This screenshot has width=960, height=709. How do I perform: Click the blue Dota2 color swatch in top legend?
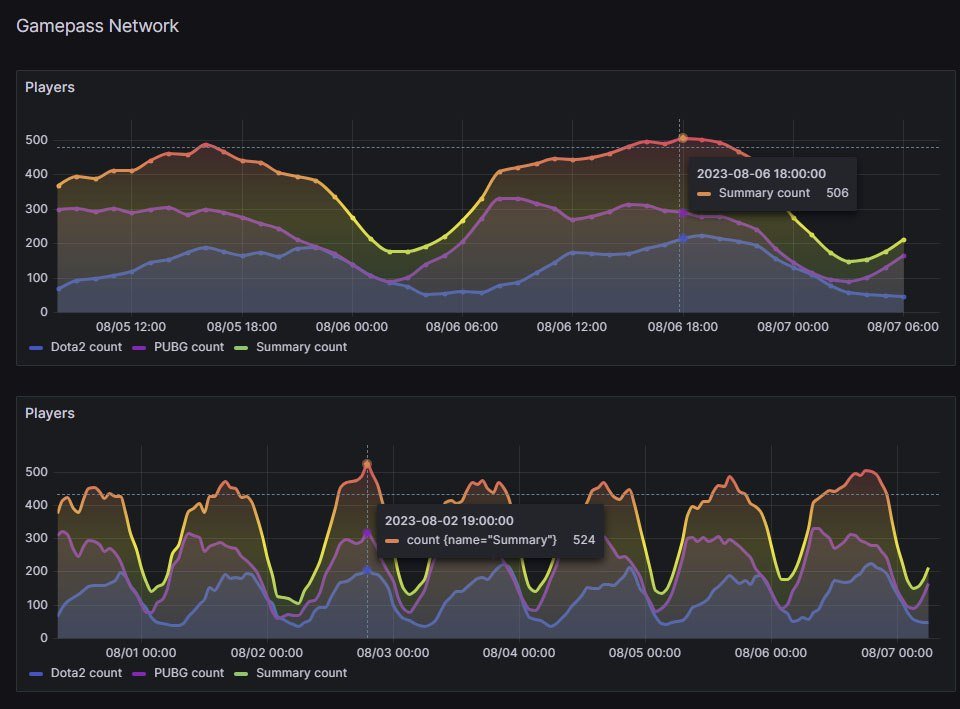coord(36,348)
